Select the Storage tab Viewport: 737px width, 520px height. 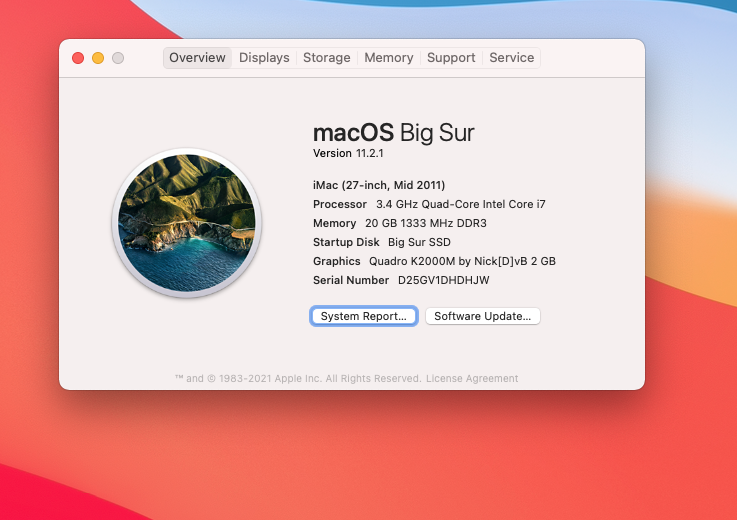pos(327,58)
